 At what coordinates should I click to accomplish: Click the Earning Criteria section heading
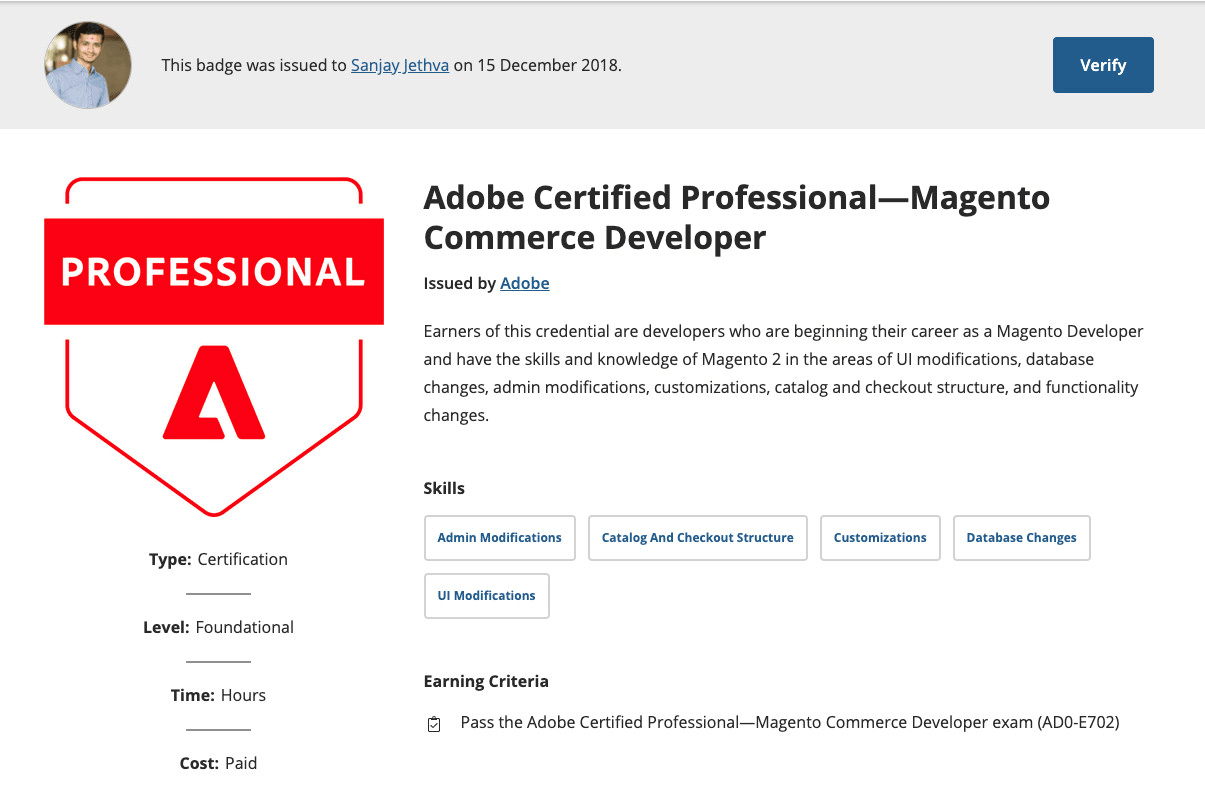[486, 681]
